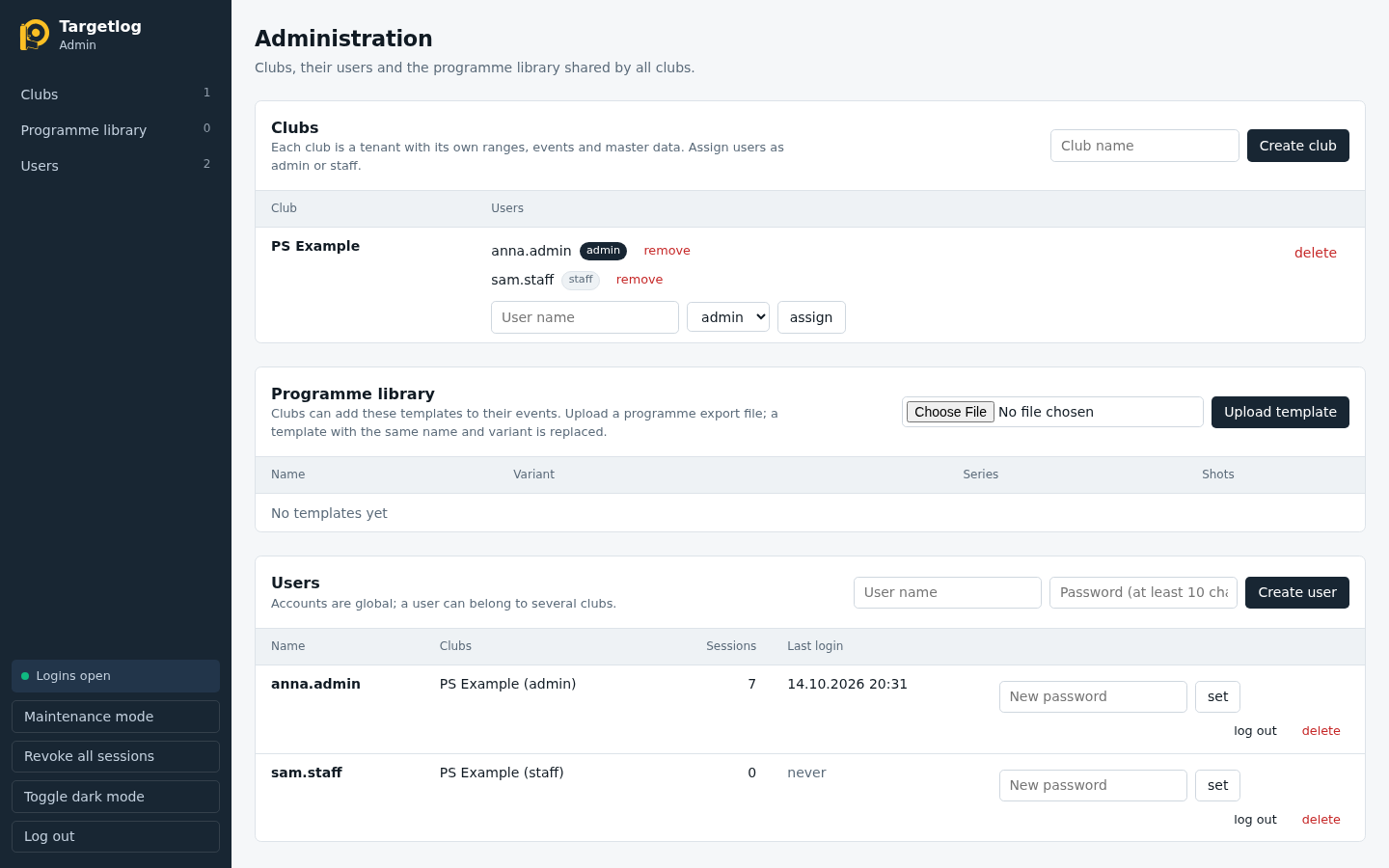1389x868 pixels.
Task: Go to Programme library in sidebar
Action: [116, 130]
